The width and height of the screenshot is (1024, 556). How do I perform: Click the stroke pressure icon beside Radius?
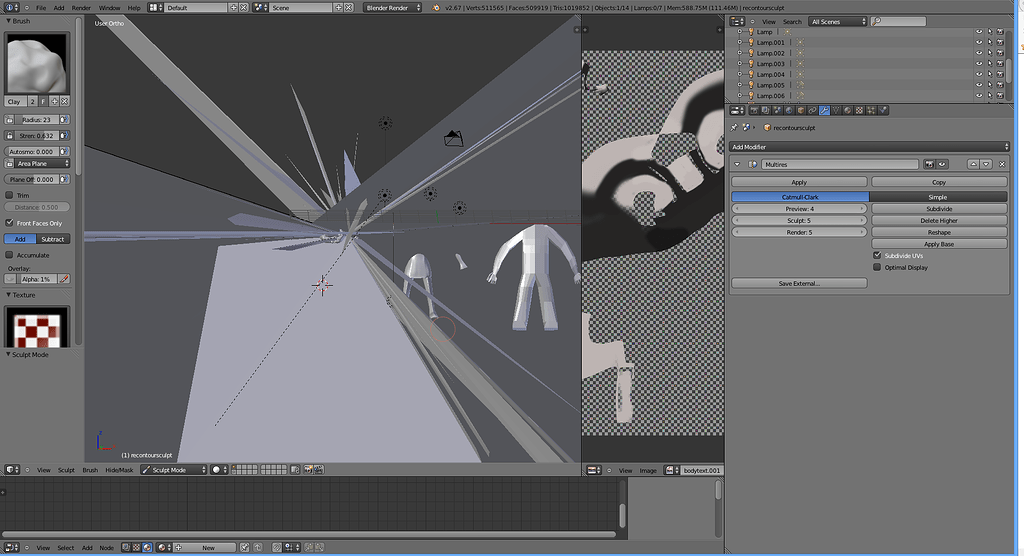(64, 120)
